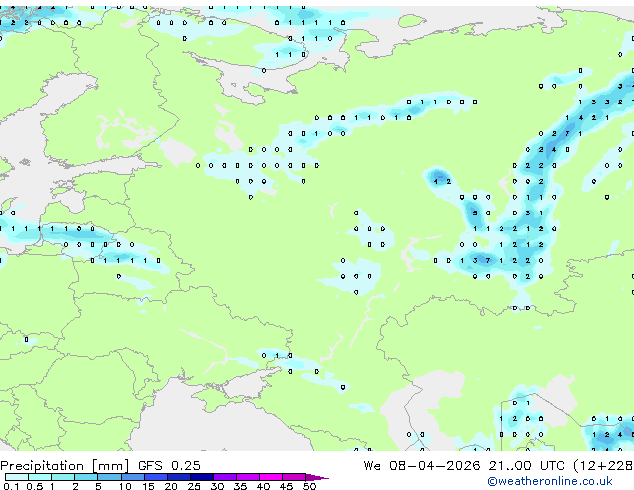
Task: Pick the 15–20 mm legend color swatch
Action: (x=155, y=477)
